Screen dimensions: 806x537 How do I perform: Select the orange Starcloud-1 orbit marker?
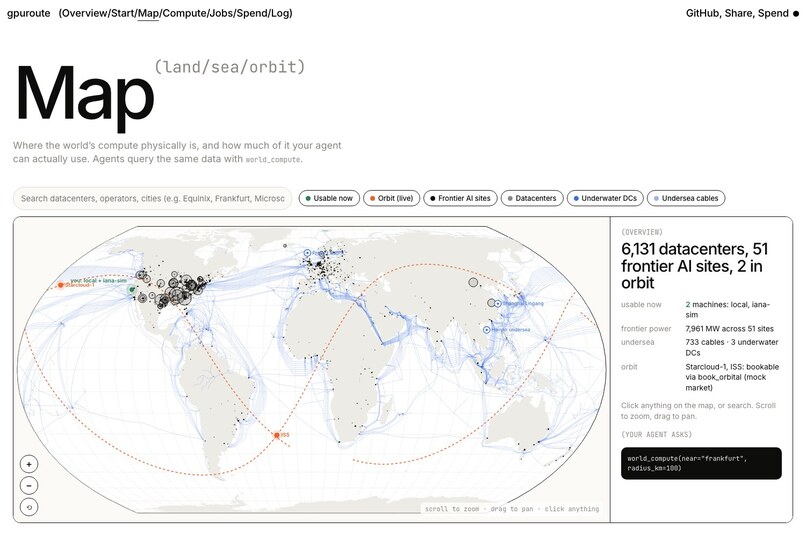tap(61, 285)
